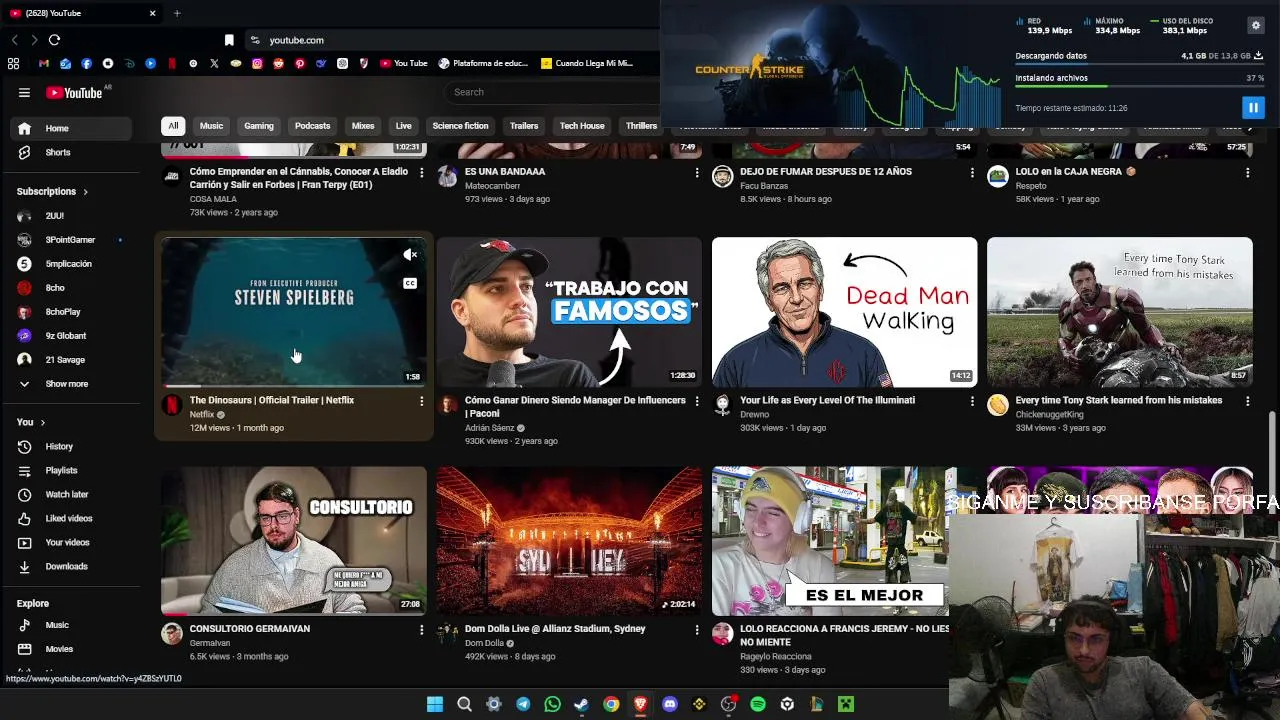
Task: Open options menu for CONSULTORIO GERMAIVAN video
Action: click(421, 630)
